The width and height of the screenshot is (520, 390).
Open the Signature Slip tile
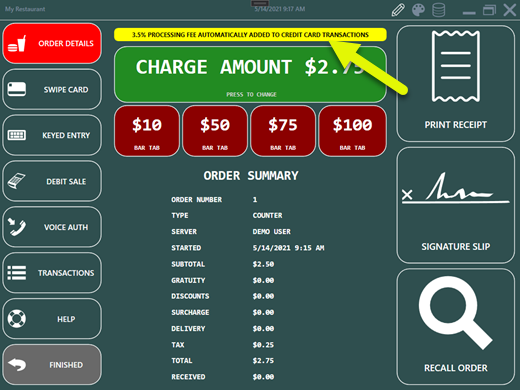coord(456,205)
